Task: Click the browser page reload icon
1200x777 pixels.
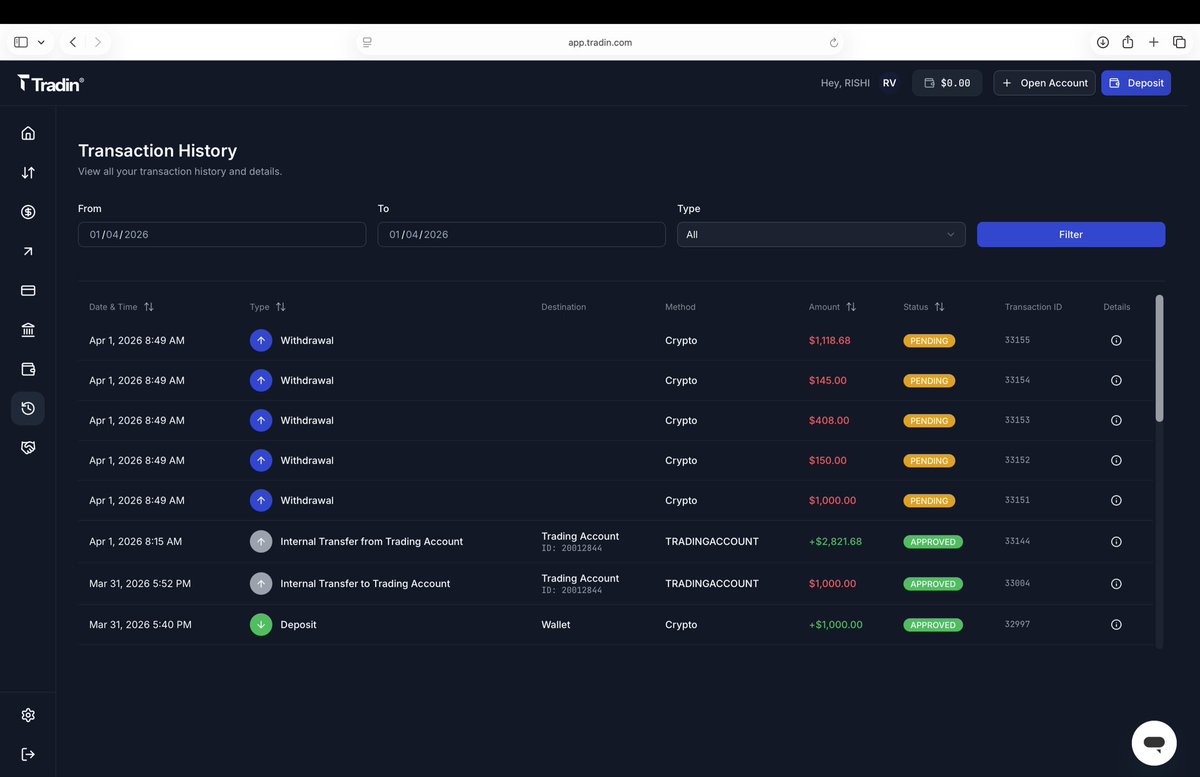Action: click(x=834, y=42)
